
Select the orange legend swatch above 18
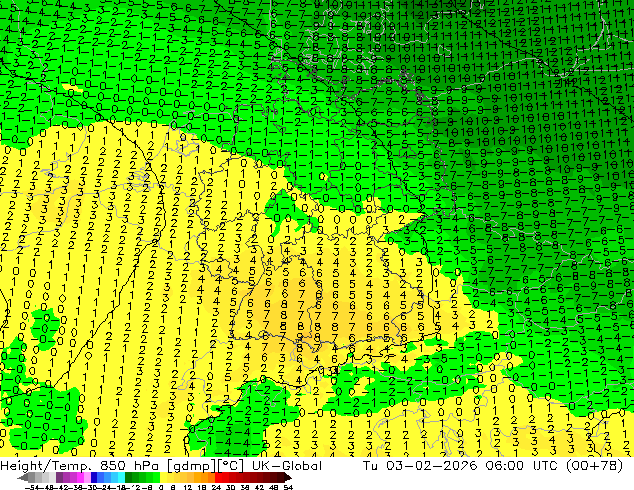point(205,478)
